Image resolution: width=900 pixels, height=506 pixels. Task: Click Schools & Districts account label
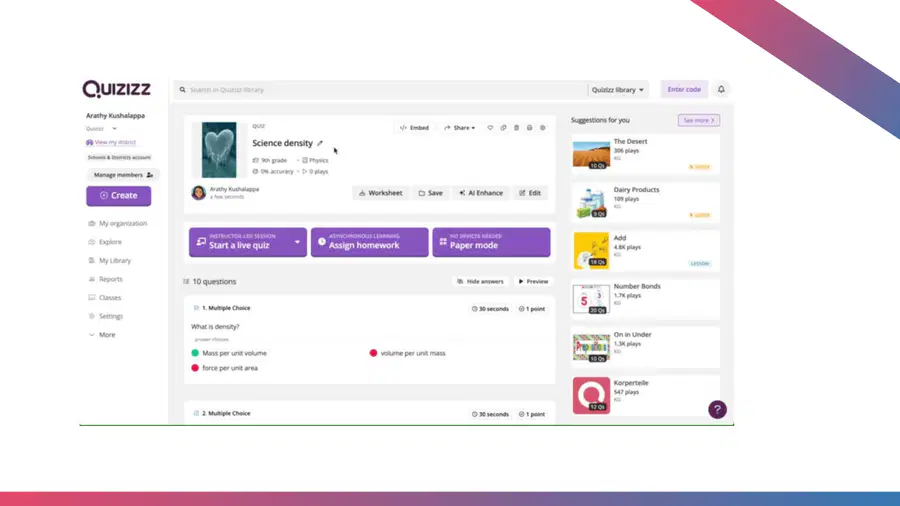[119, 157]
